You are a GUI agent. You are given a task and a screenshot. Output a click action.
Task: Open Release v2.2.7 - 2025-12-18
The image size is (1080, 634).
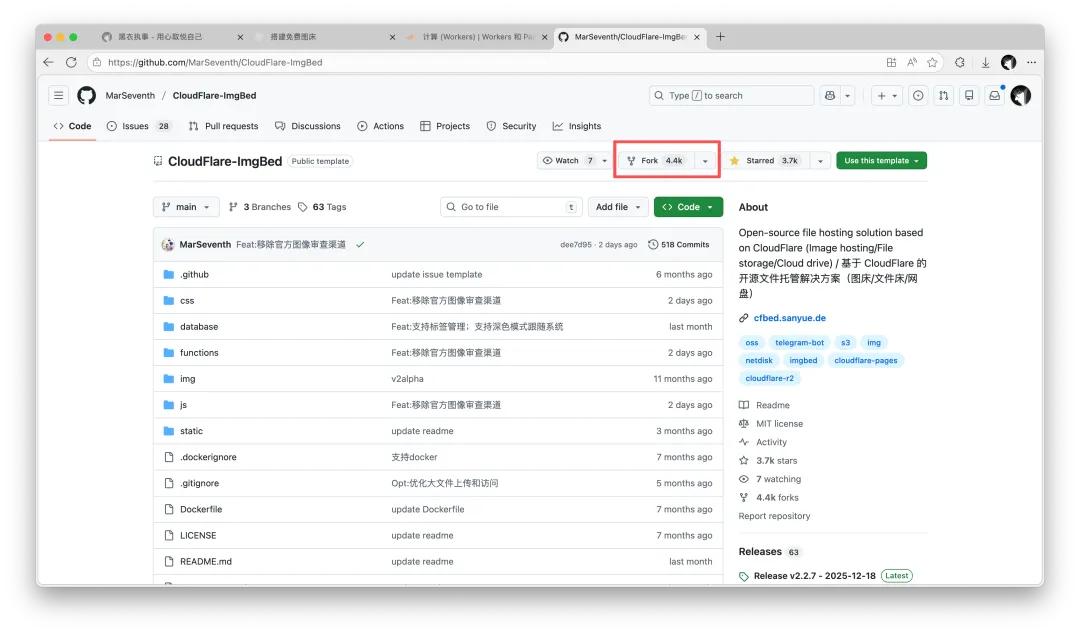815,576
